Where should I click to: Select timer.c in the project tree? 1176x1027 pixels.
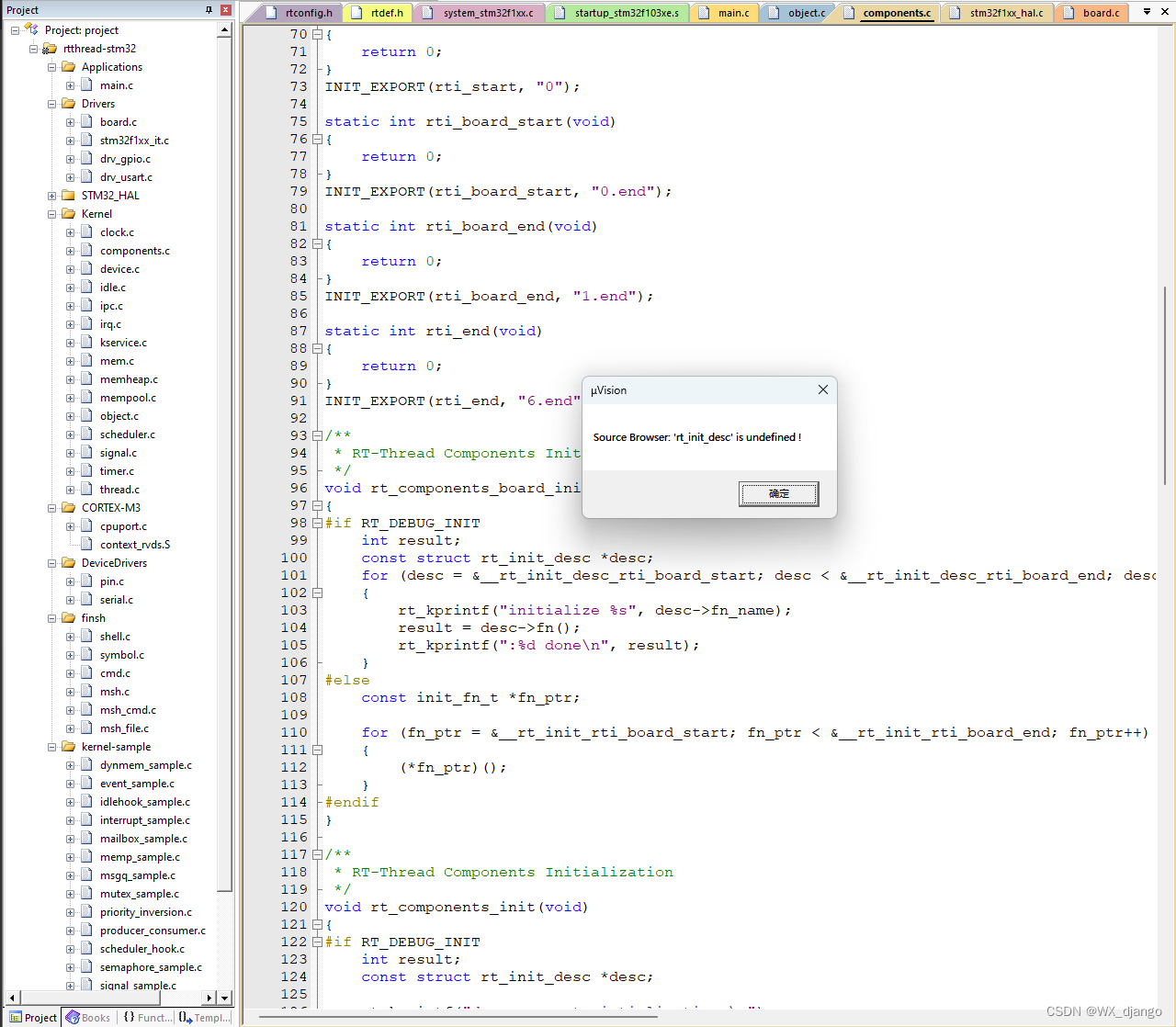tap(117, 470)
